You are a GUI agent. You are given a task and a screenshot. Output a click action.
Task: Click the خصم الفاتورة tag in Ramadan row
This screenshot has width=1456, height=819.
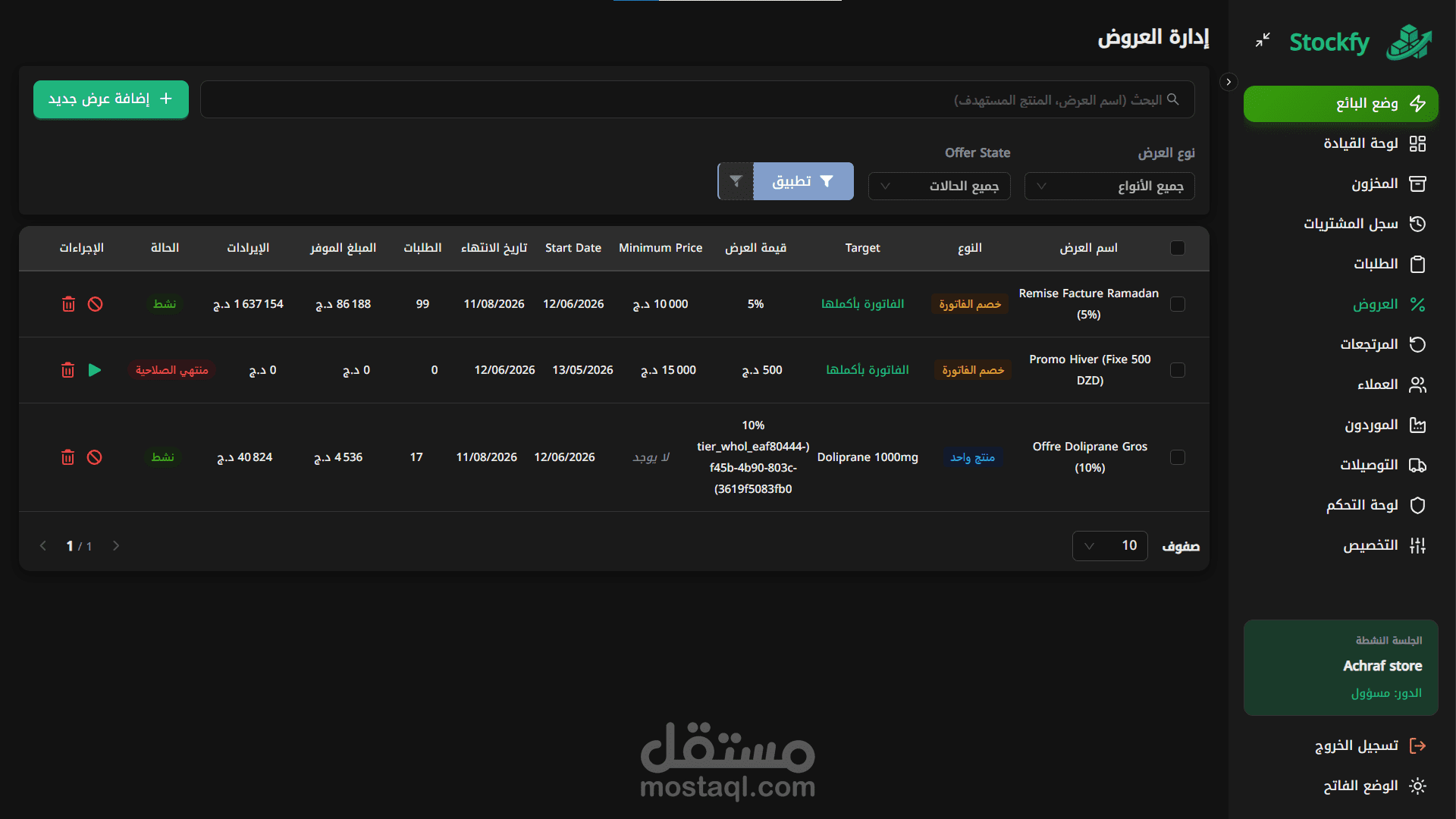pos(970,304)
